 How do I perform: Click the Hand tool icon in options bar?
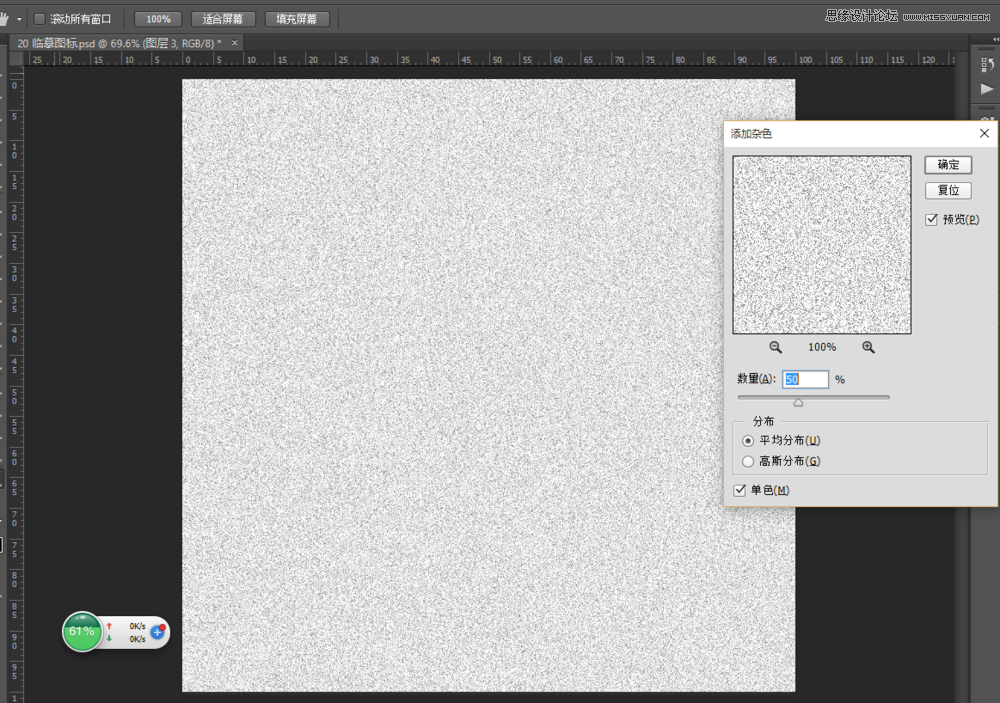[4, 19]
